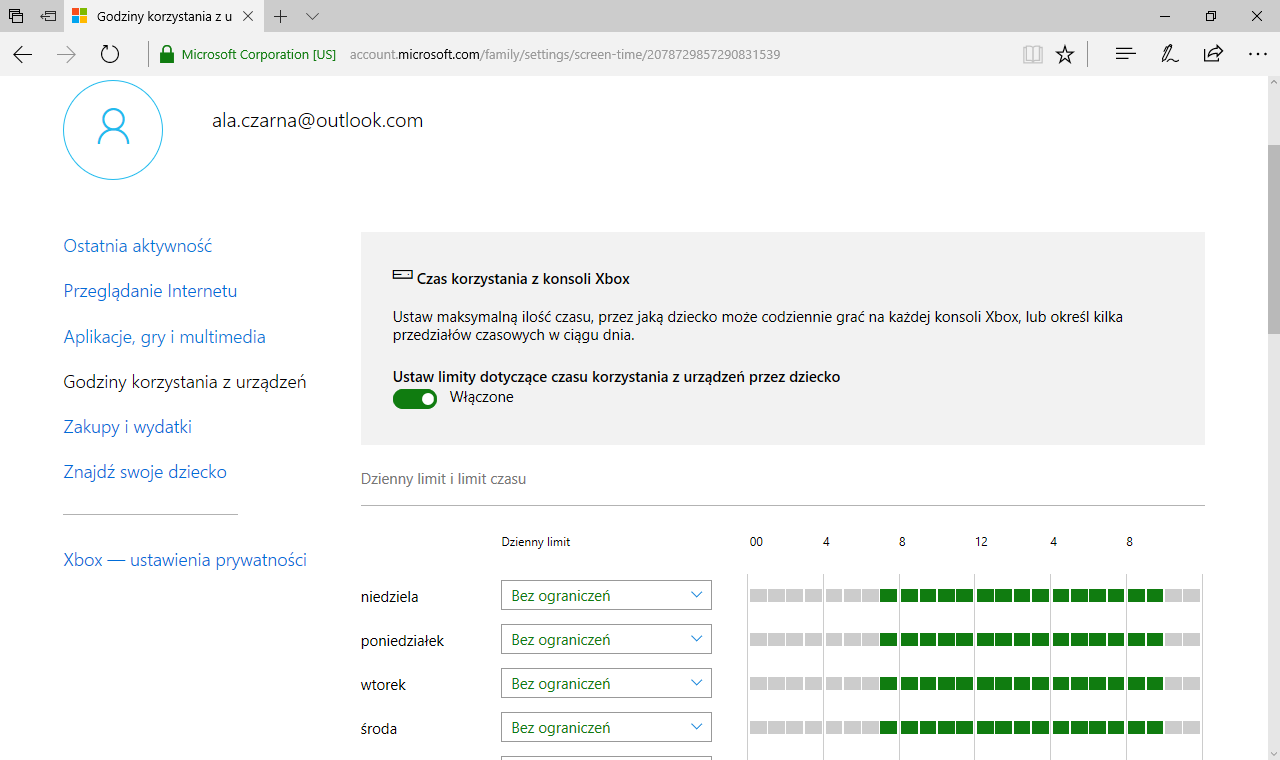Expand the wtorek daily limit dropdown
1280x760 pixels.
click(606, 684)
